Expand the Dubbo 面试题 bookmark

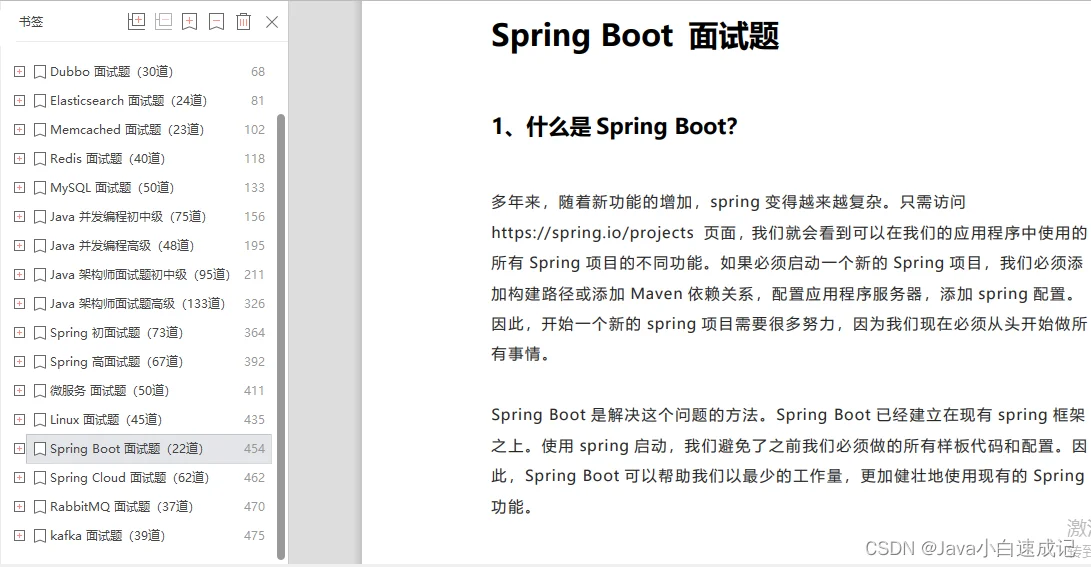pos(19,72)
